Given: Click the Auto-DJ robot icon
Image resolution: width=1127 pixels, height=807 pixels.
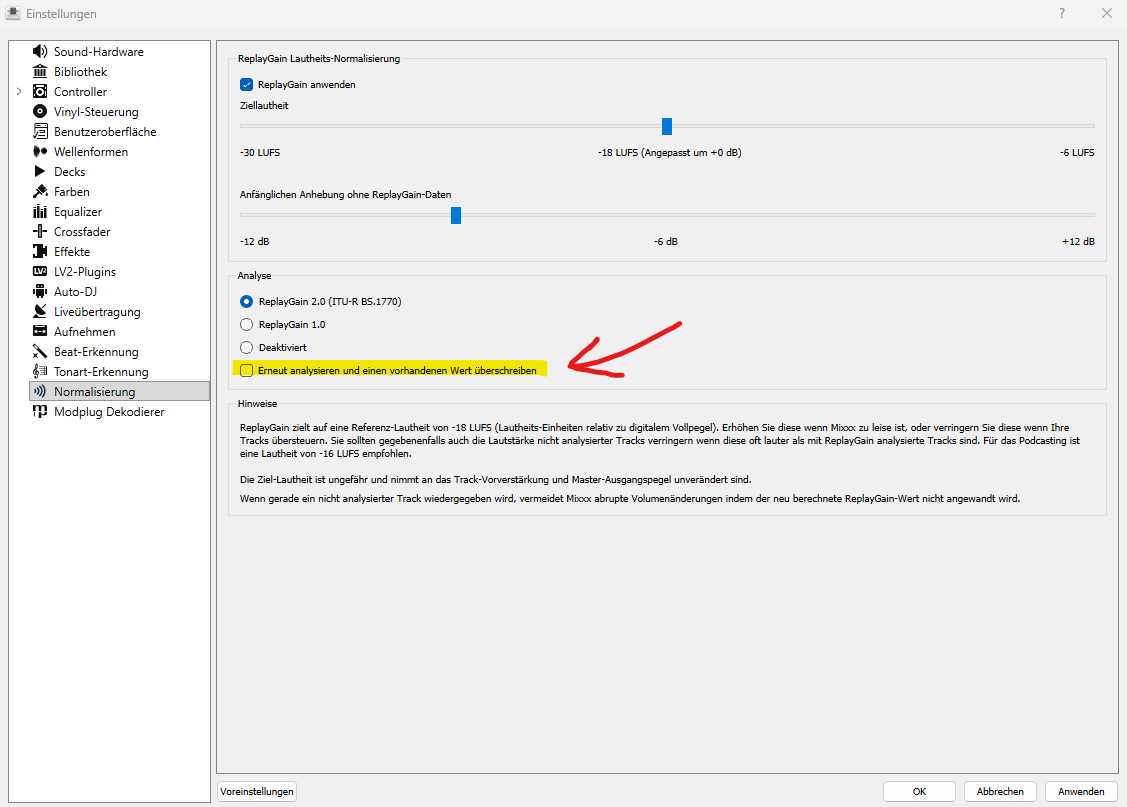Looking at the screenshot, I should (x=40, y=292).
